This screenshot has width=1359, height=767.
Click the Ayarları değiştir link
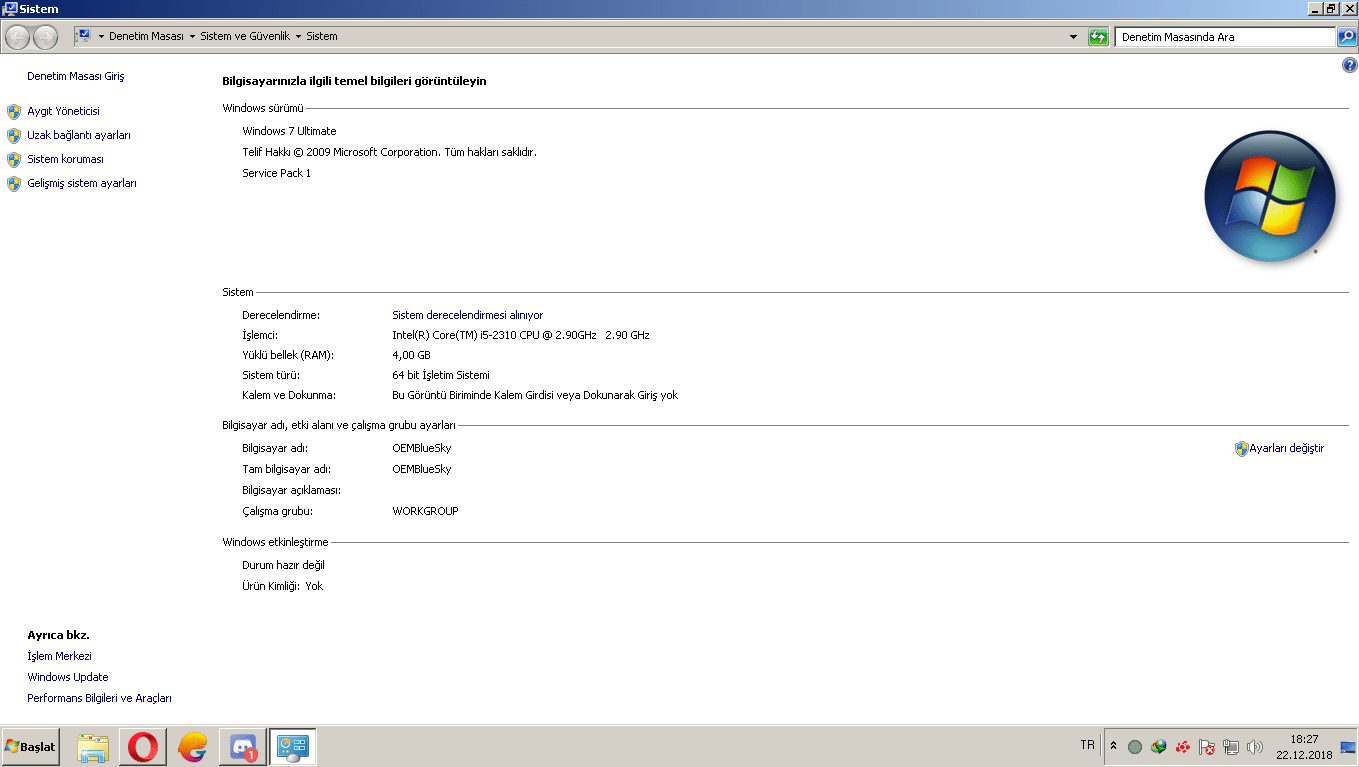coord(1287,448)
